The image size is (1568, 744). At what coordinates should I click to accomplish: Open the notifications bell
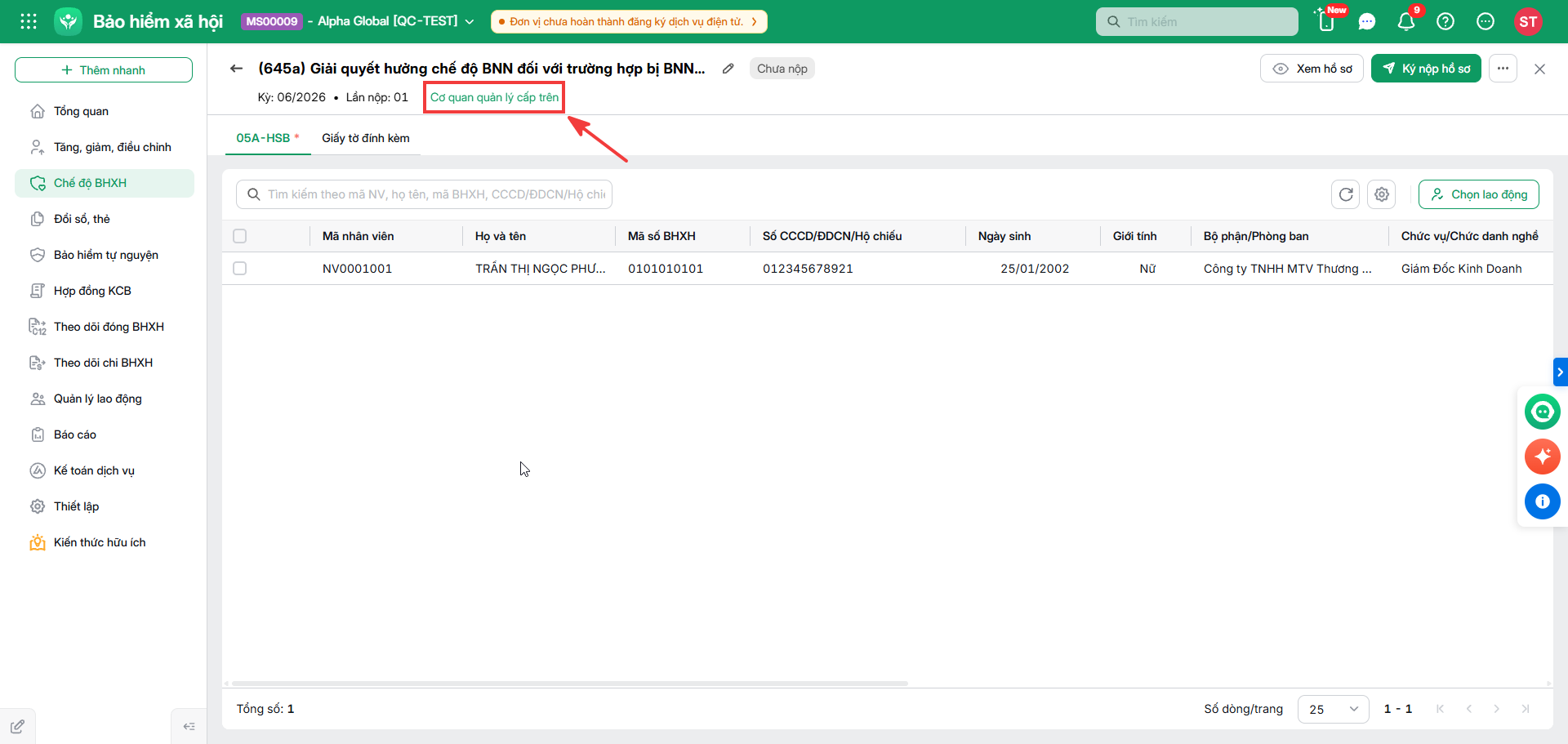pyautogui.click(x=1406, y=21)
